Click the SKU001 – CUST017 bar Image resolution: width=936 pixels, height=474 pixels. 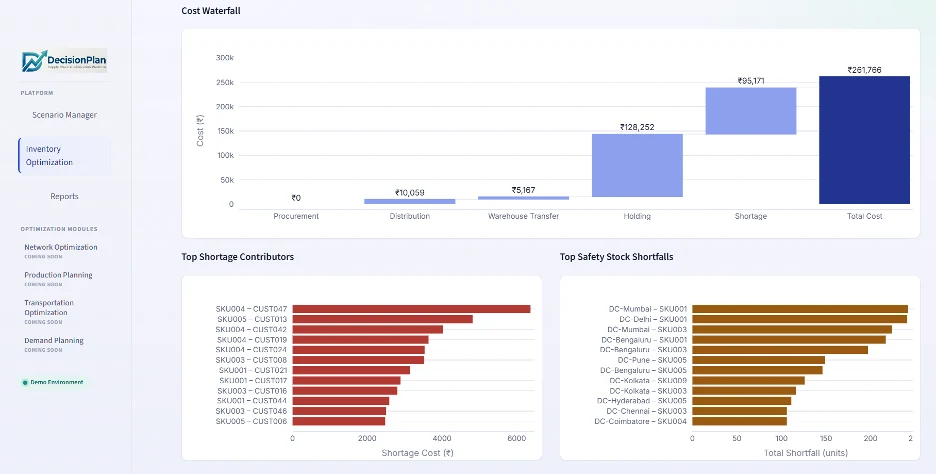(x=346, y=380)
